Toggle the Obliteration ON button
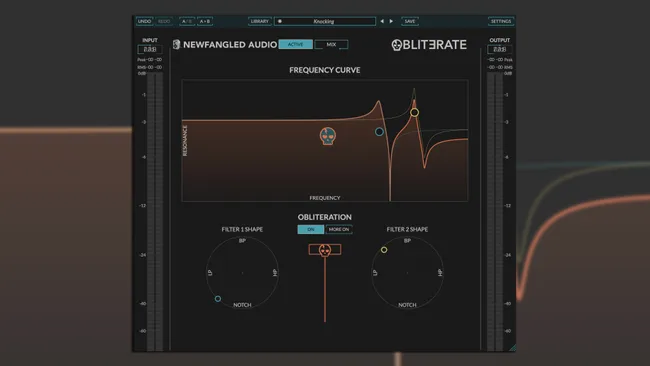650x366 pixels. pos(310,229)
